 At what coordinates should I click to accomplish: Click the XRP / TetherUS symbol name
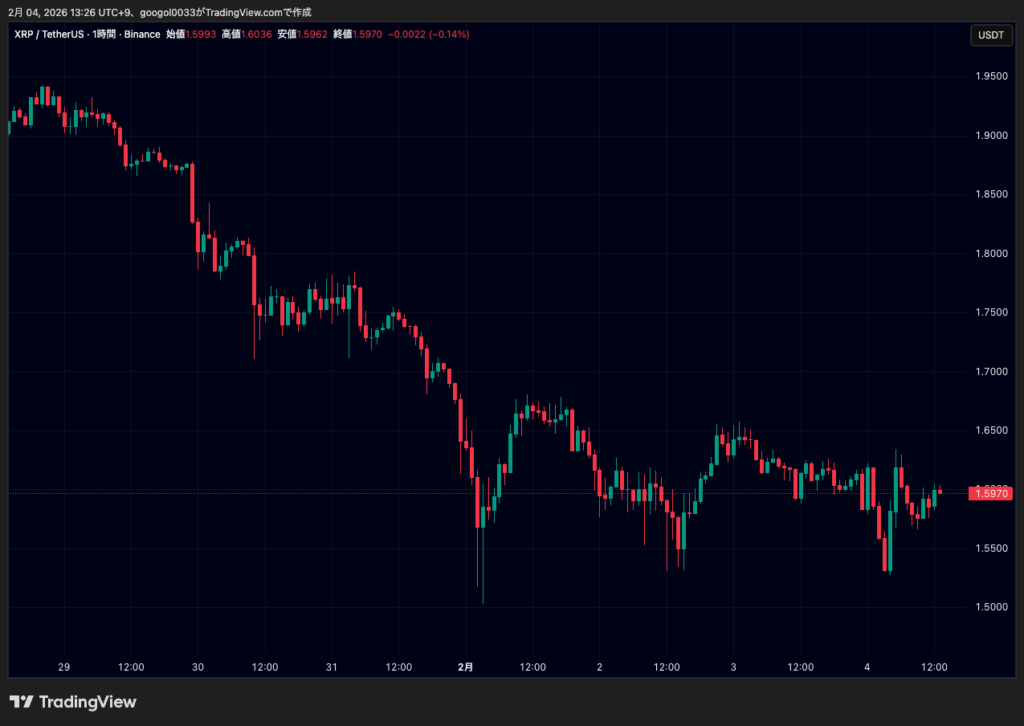[x=48, y=34]
